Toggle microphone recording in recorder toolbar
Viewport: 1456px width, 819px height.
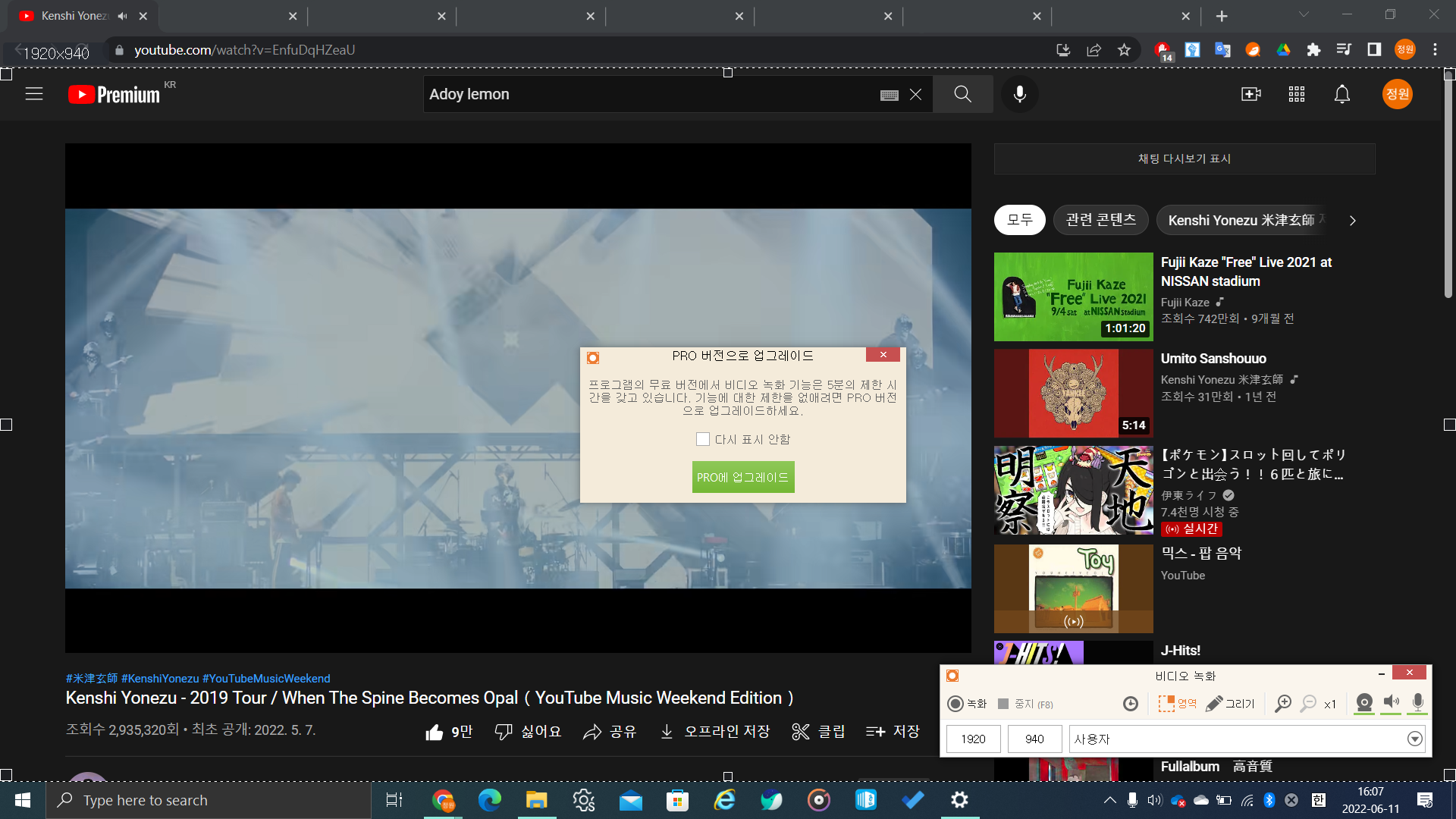pos(1417,703)
